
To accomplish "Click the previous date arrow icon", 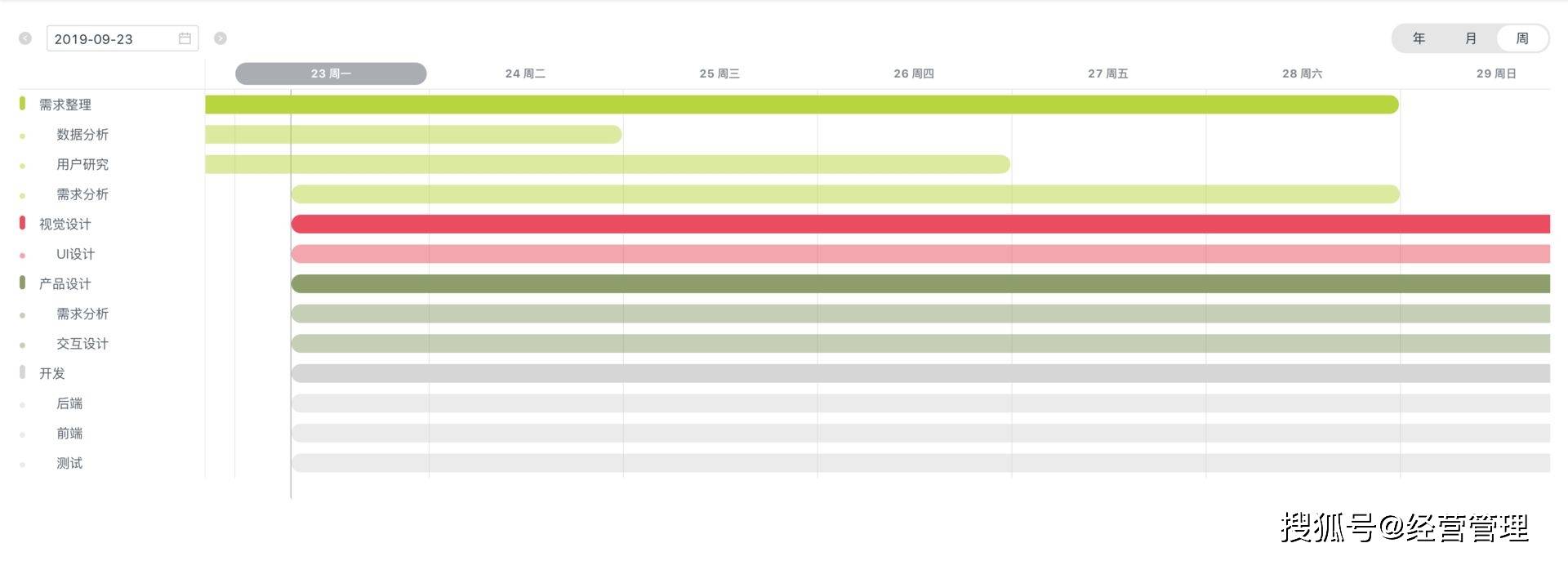I will [25, 38].
